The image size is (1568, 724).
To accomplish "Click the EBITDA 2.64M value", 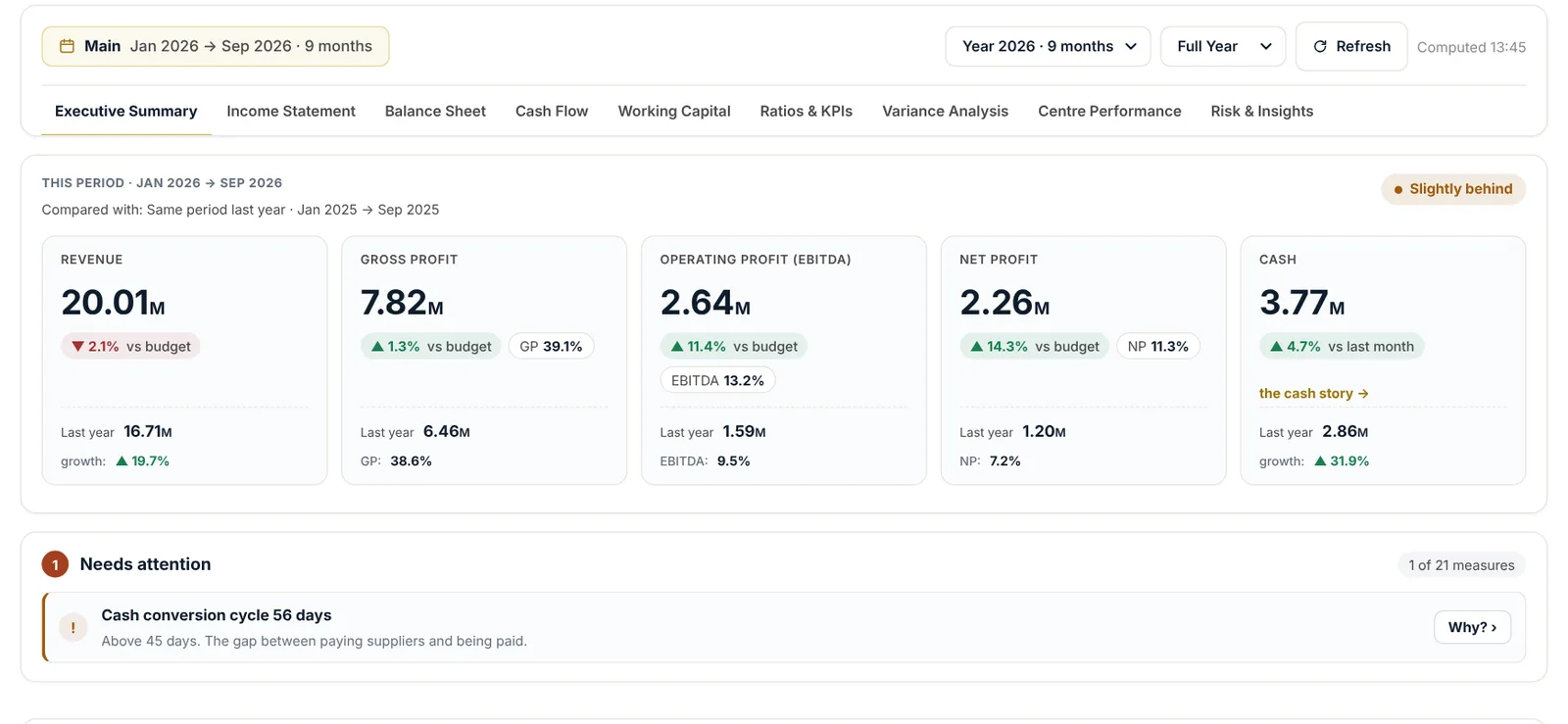I will [706, 303].
